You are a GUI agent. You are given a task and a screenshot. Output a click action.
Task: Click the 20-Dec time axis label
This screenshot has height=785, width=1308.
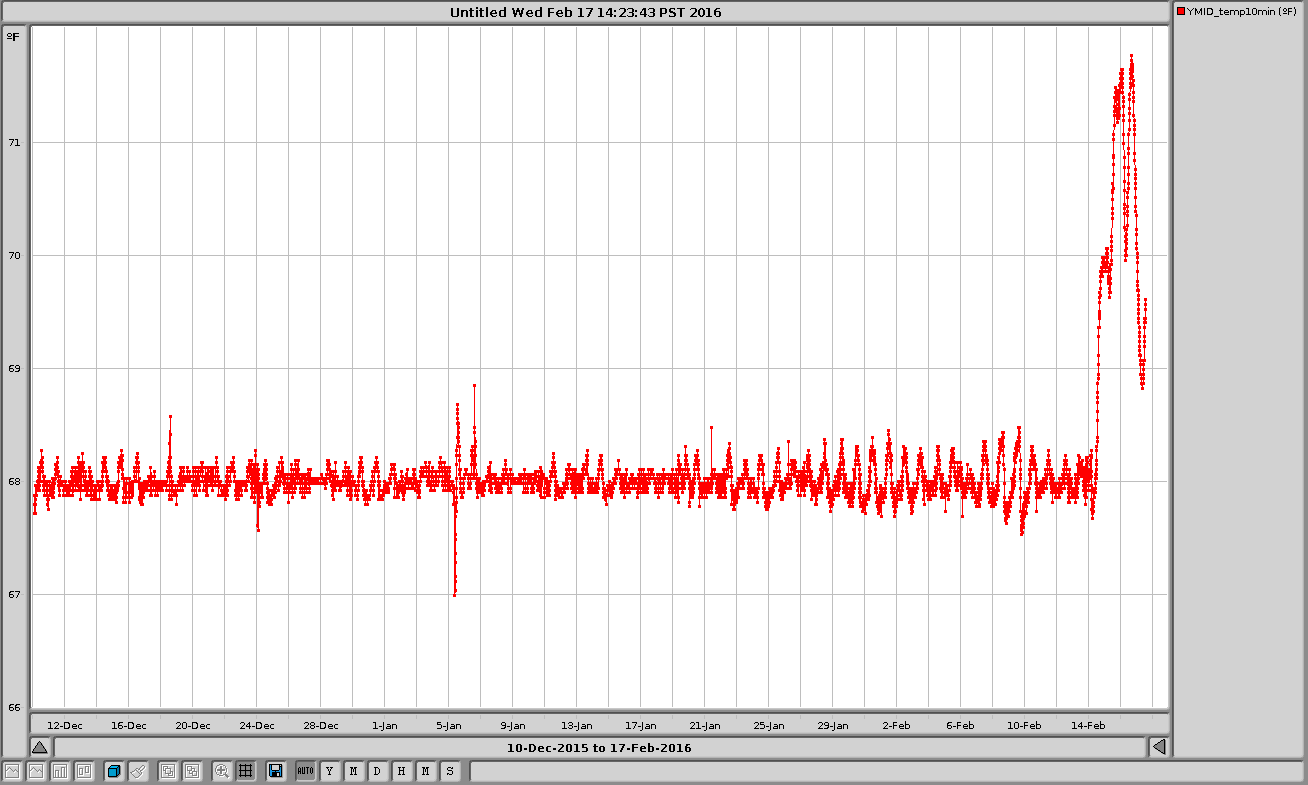(x=193, y=725)
